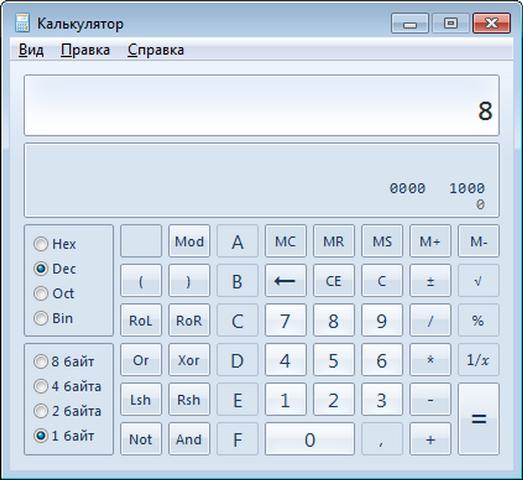Click the RoR rotate right button
Screen dimensions: 523x480
[189, 320]
